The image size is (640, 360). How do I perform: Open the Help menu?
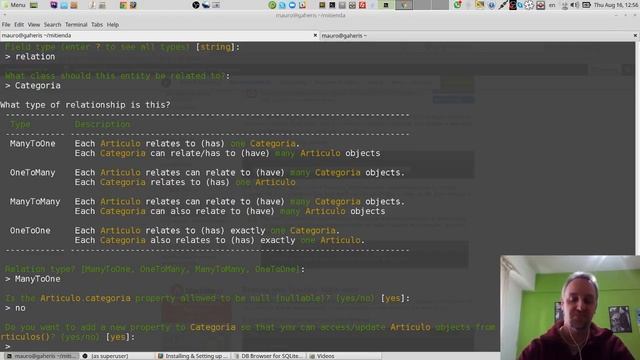coord(113,24)
